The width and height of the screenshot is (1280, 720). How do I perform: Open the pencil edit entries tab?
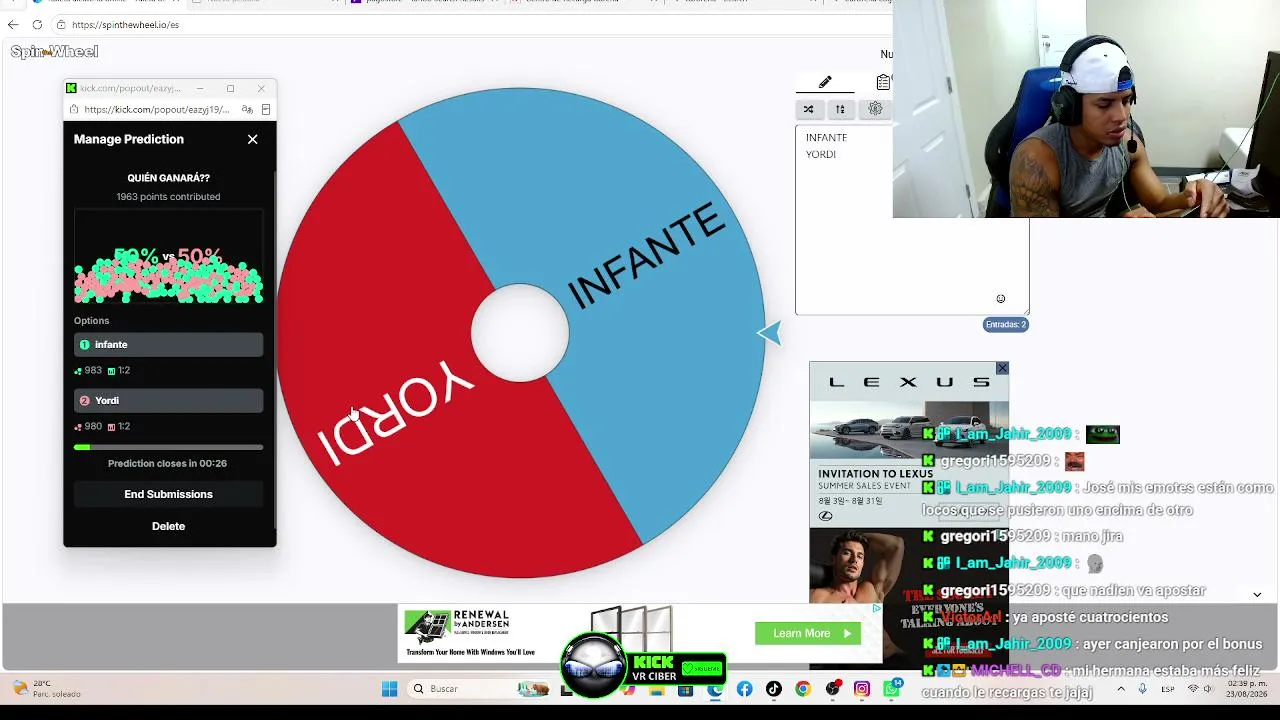(825, 82)
